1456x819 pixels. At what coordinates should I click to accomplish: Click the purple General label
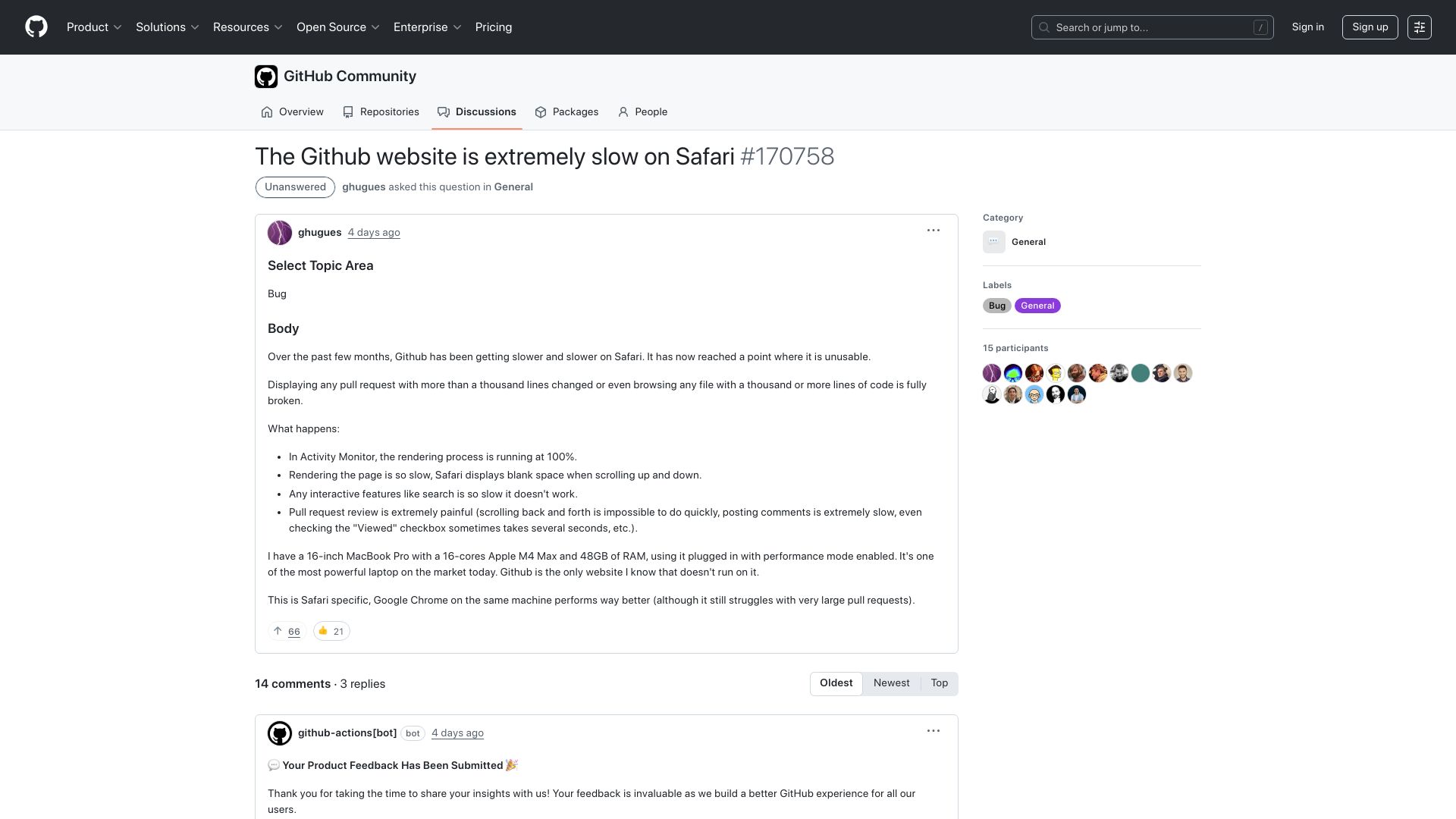(x=1037, y=306)
